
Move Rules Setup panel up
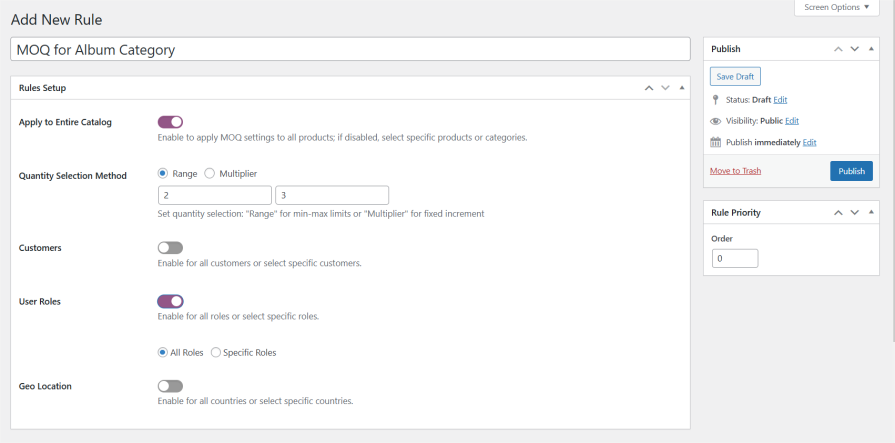(x=649, y=88)
